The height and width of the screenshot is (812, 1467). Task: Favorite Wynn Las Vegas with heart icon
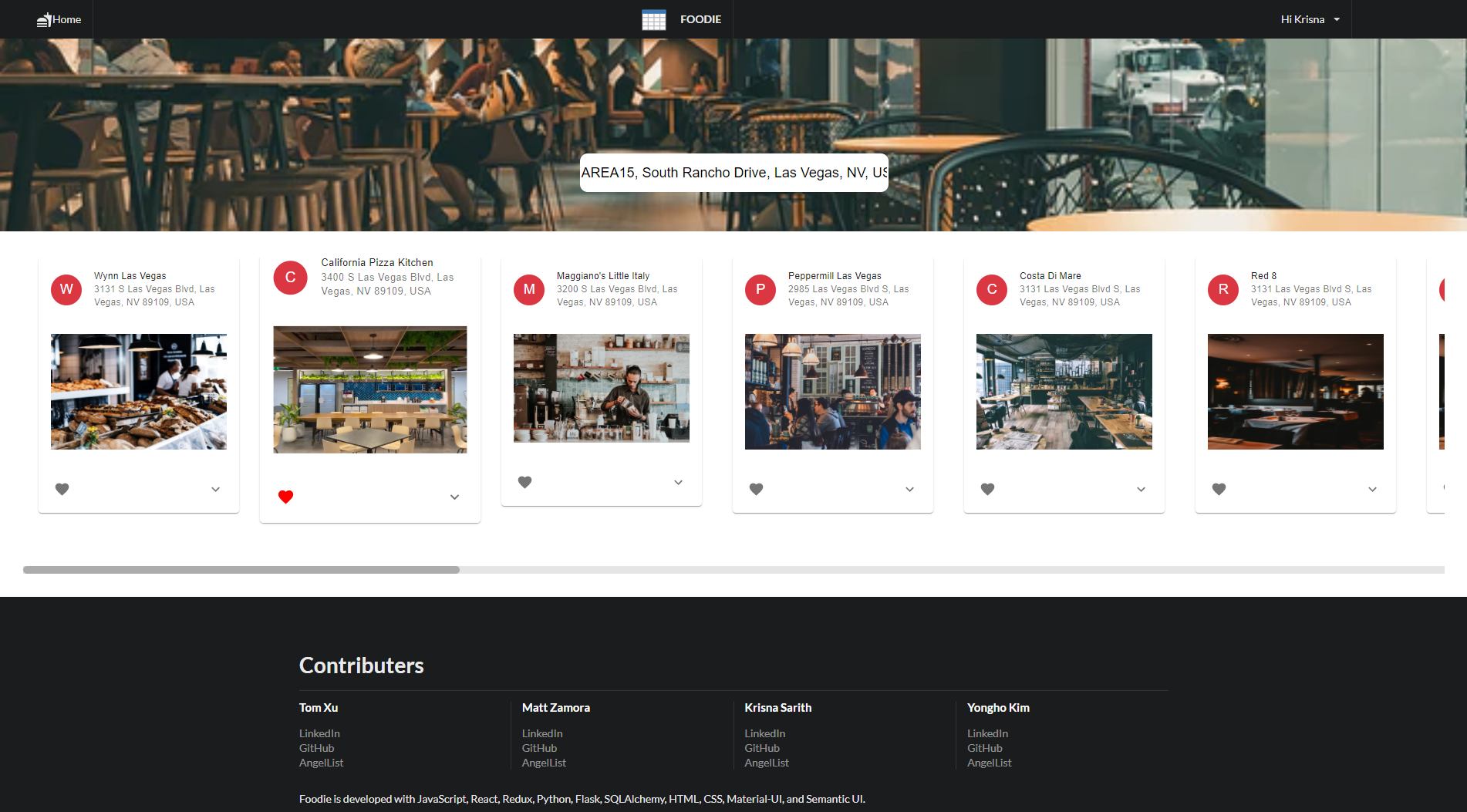(62, 489)
